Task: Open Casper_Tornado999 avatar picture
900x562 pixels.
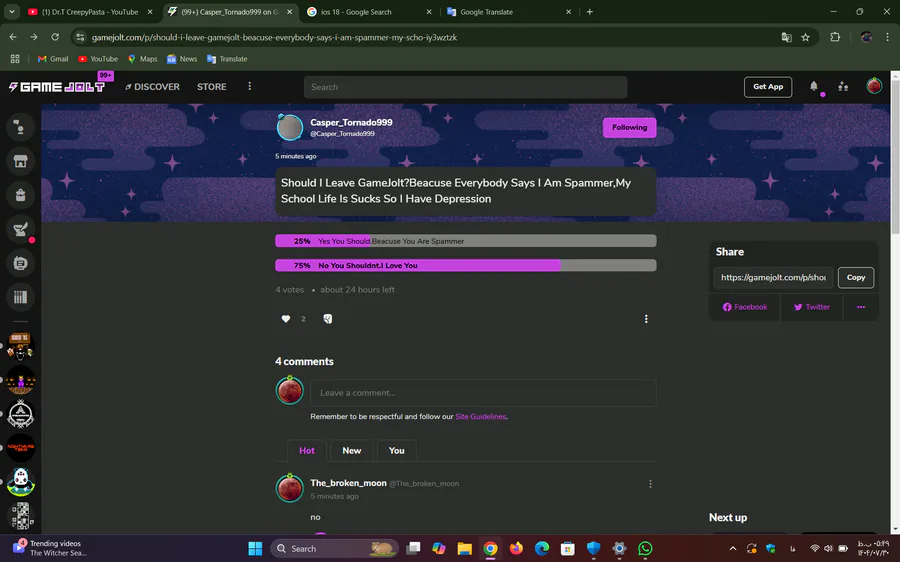Action: click(289, 127)
